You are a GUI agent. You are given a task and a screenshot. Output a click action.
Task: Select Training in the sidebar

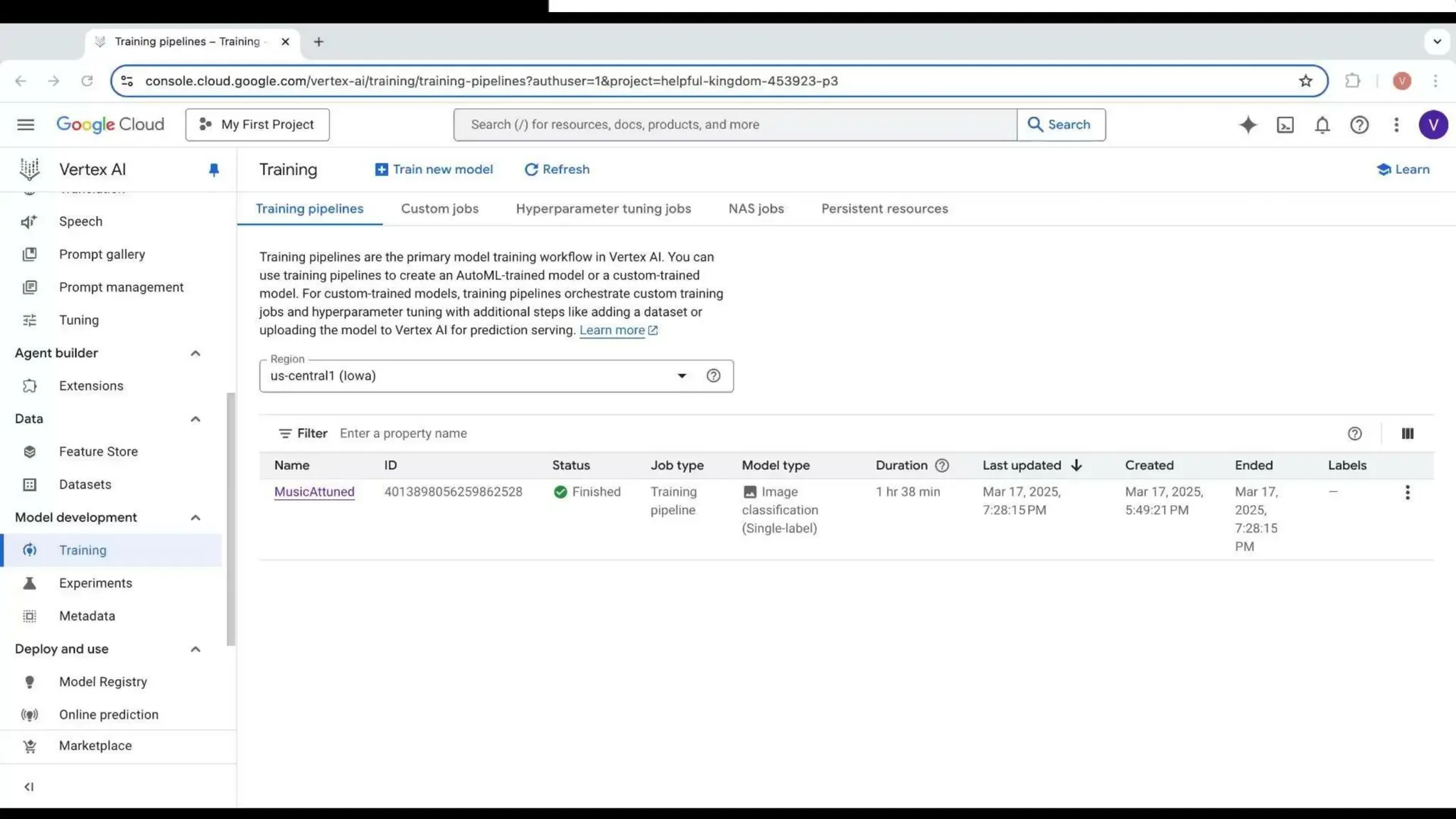click(x=111, y=550)
